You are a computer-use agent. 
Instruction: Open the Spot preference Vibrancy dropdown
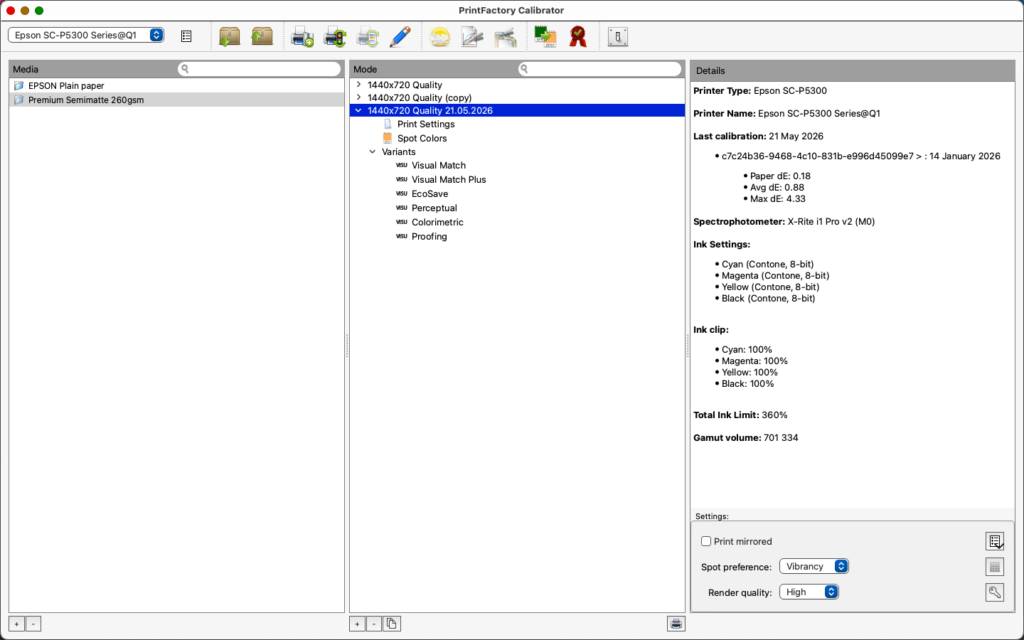coord(814,566)
